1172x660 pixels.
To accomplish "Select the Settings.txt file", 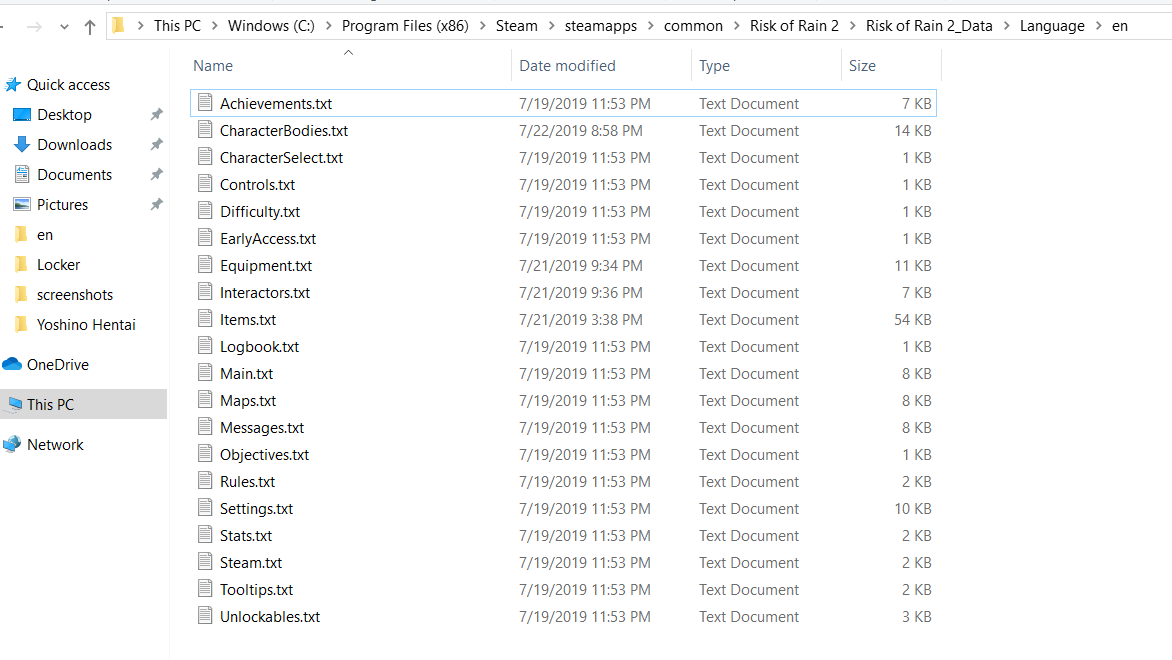I will [256, 508].
